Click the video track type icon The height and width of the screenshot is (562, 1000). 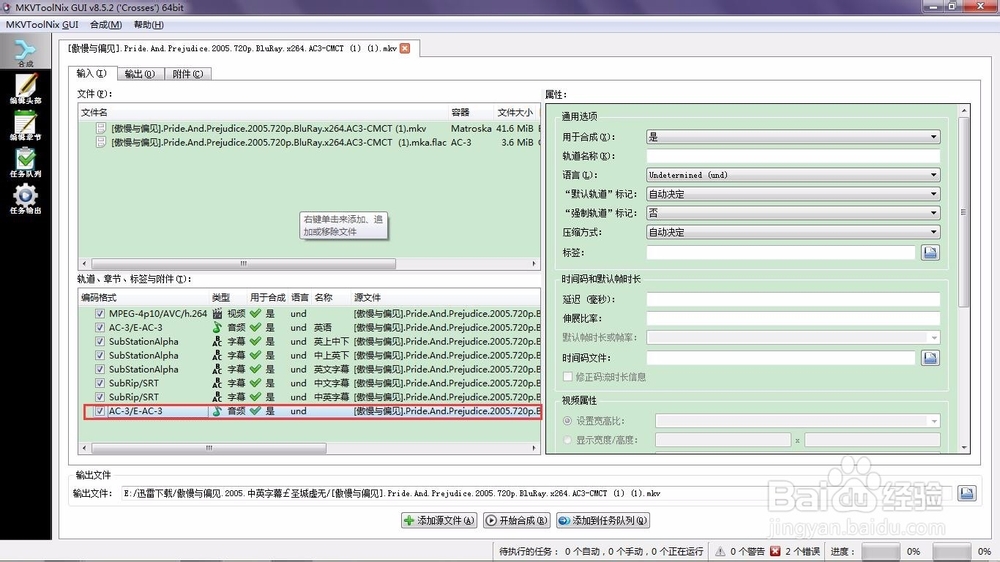click(217, 313)
